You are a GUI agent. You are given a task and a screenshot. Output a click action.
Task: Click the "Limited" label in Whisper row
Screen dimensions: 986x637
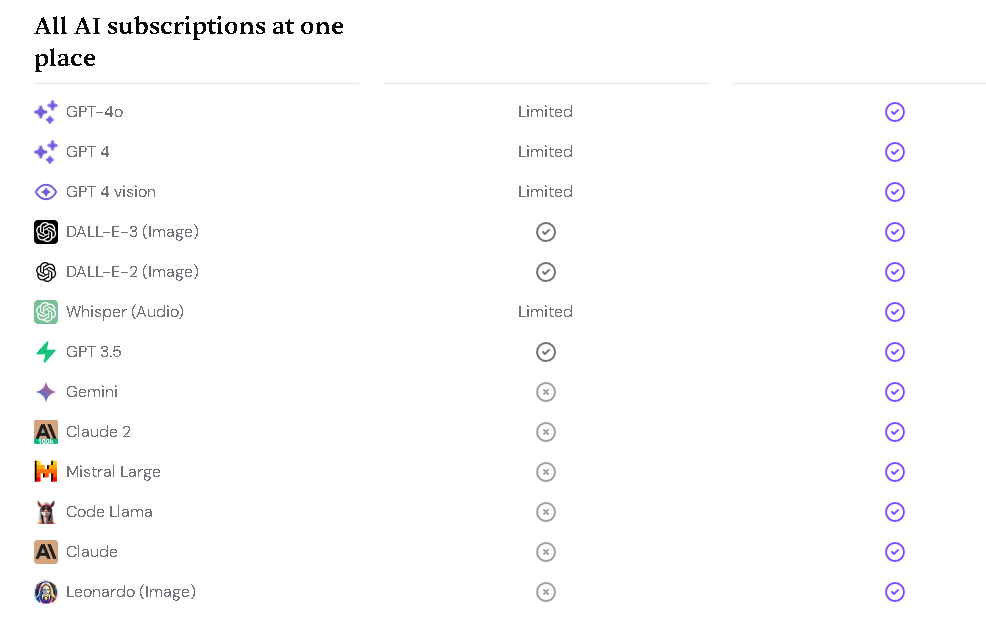[545, 312]
